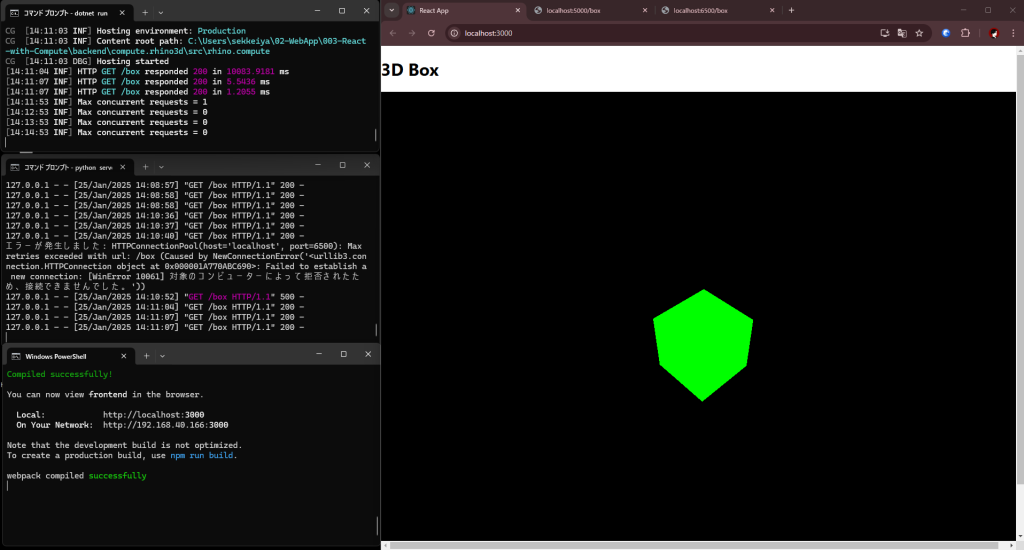Click the browser forward arrow
Screen dimensions: 1024x550
411,33
